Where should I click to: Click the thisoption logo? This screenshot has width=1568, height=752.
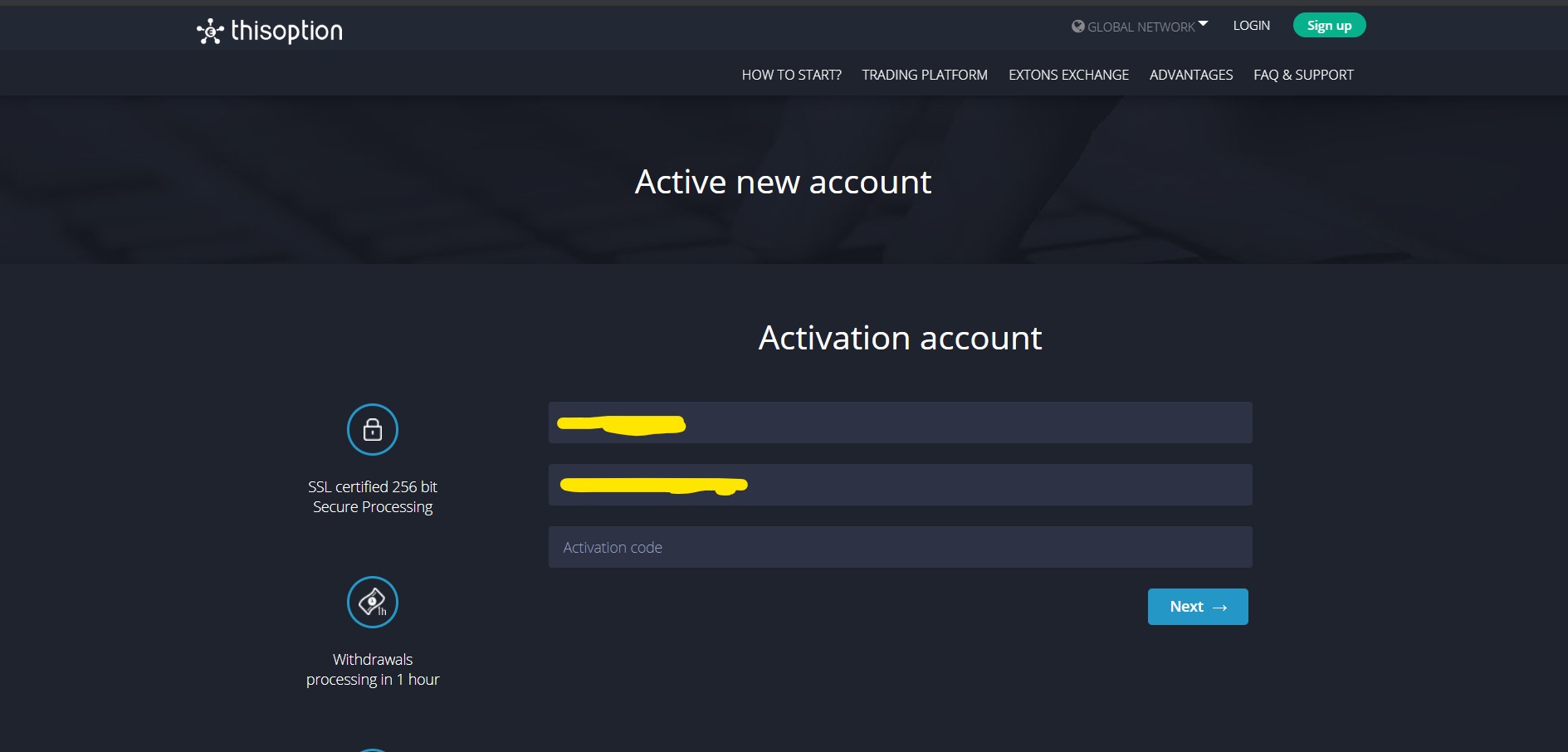pos(269,31)
